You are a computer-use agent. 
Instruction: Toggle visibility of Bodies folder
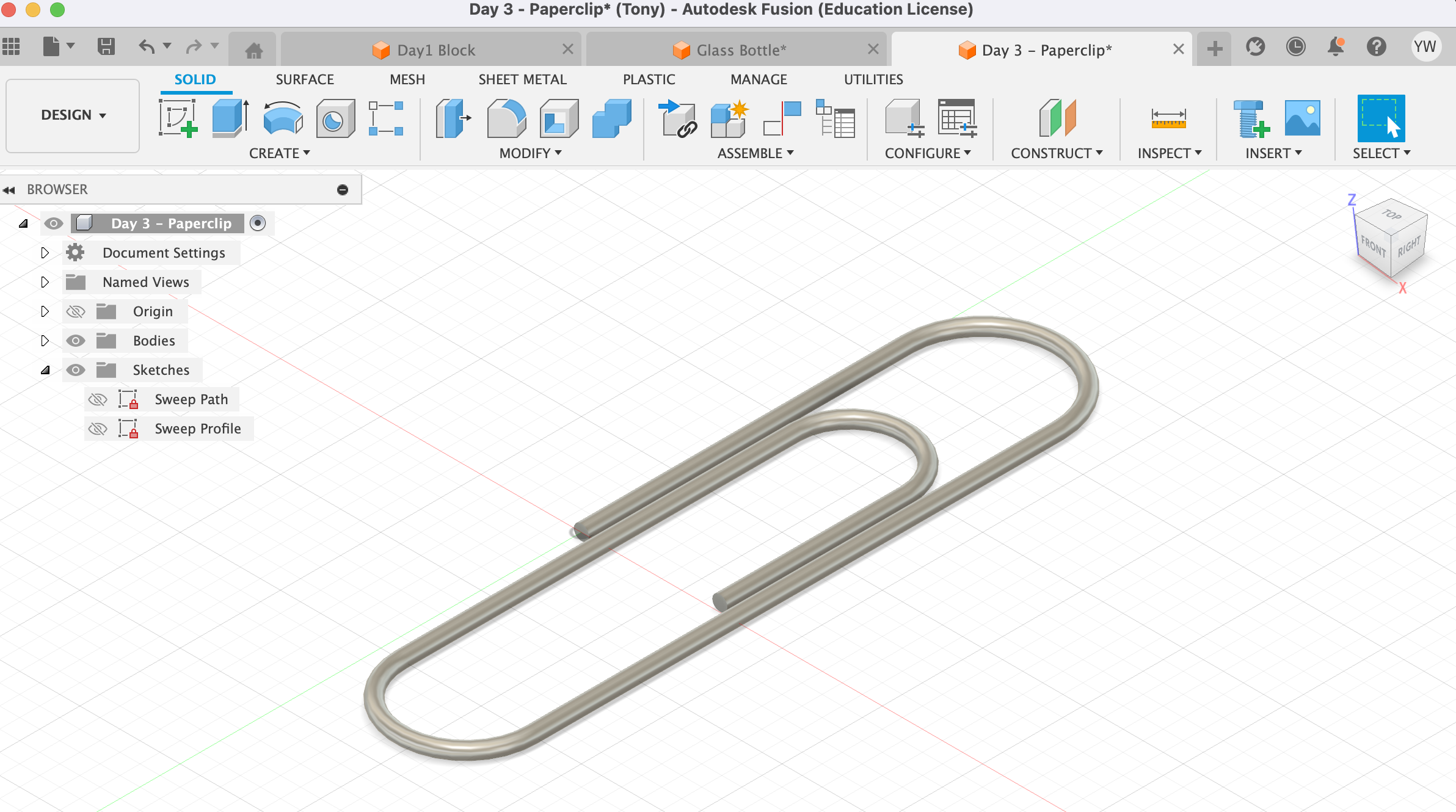76,341
